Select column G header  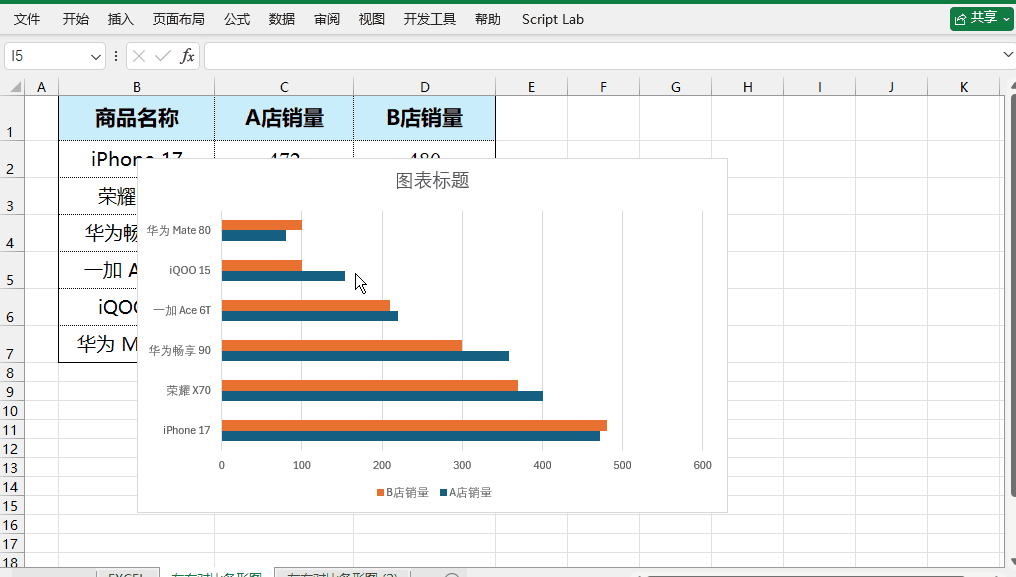coord(675,87)
